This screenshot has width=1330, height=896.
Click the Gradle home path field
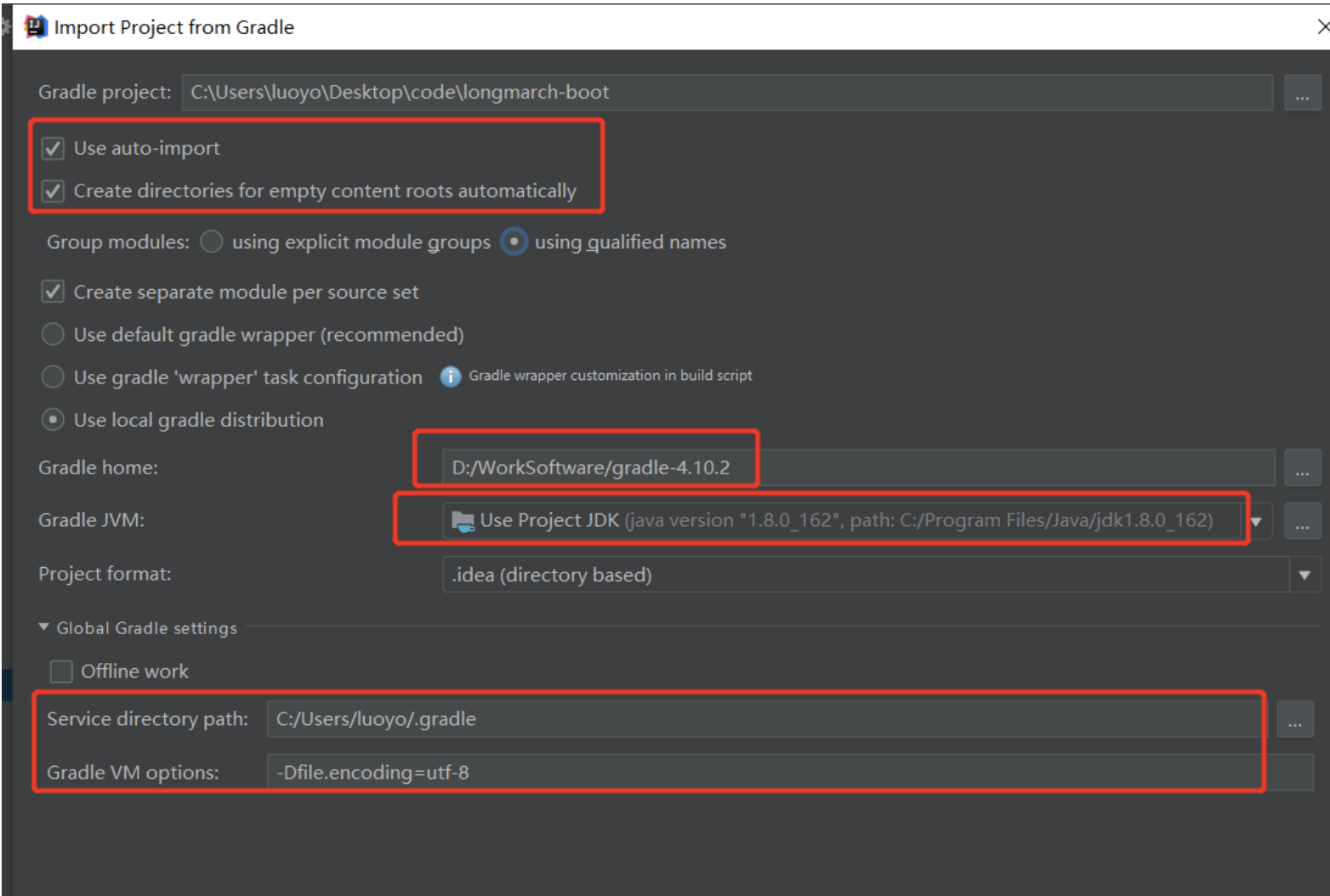click(x=858, y=468)
